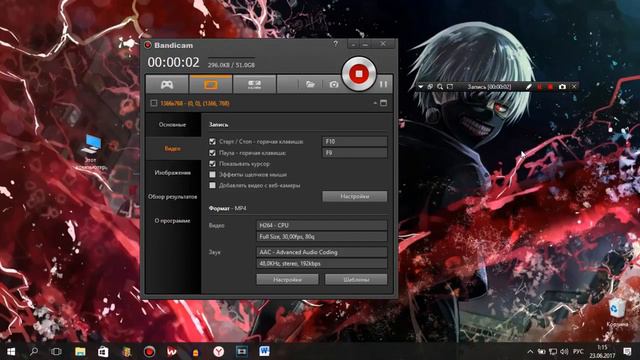
Task: Open the О программе tab
Action: pos(173,220)
